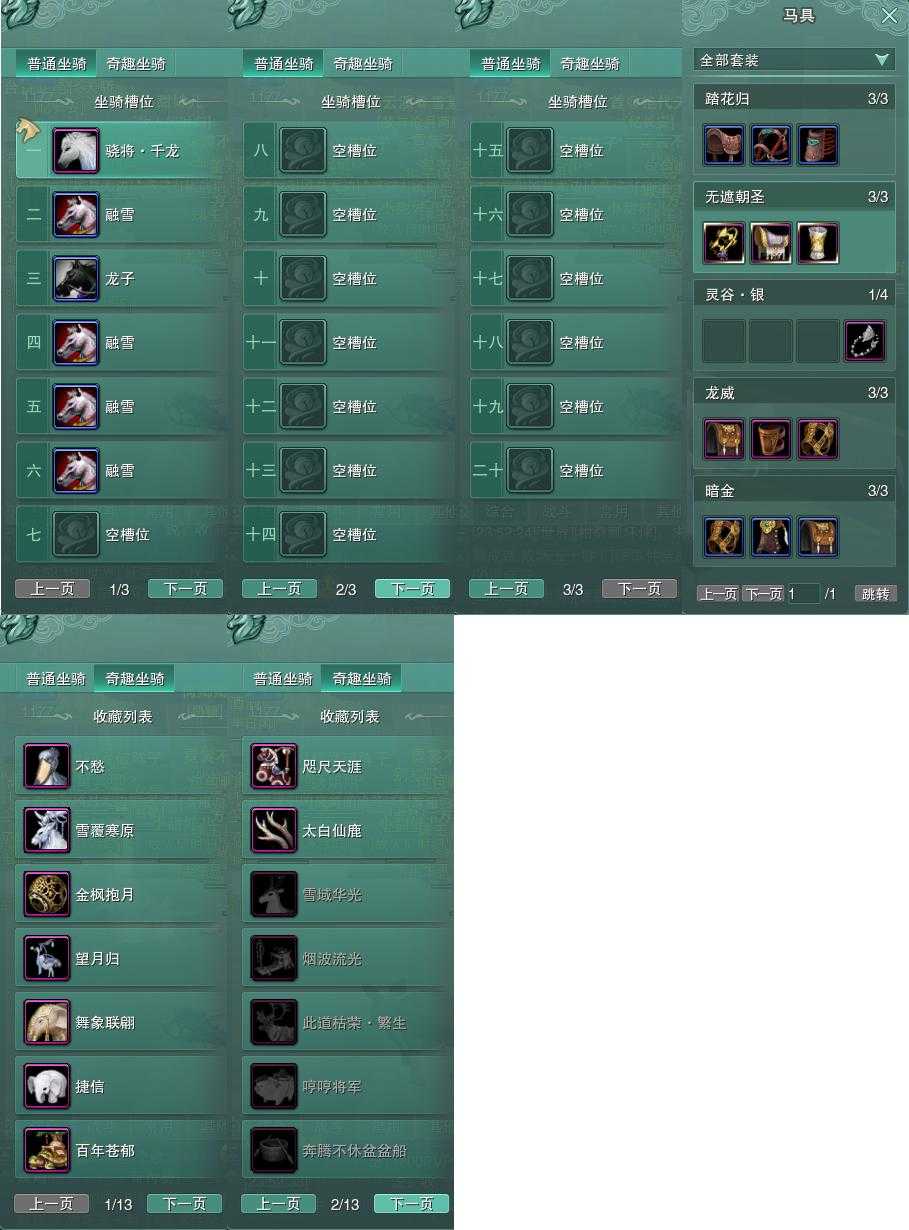Expand the 暗金 set header
The image size is (909, 1230).
click(794, 491)
